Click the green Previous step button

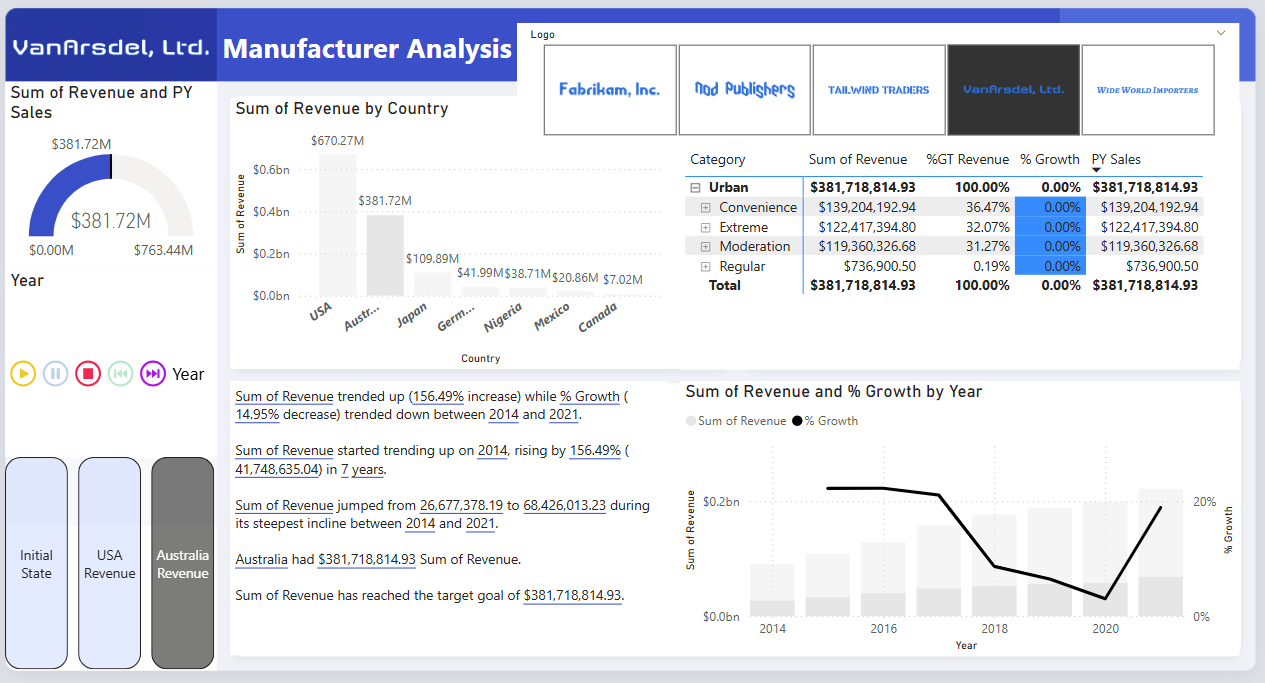pyautogui.click(x=120, y=374)
